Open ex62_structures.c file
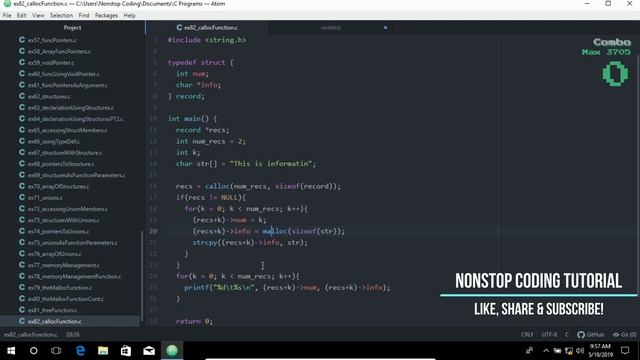The height and width of the screenshot is (360, 640). coord(49,96)
